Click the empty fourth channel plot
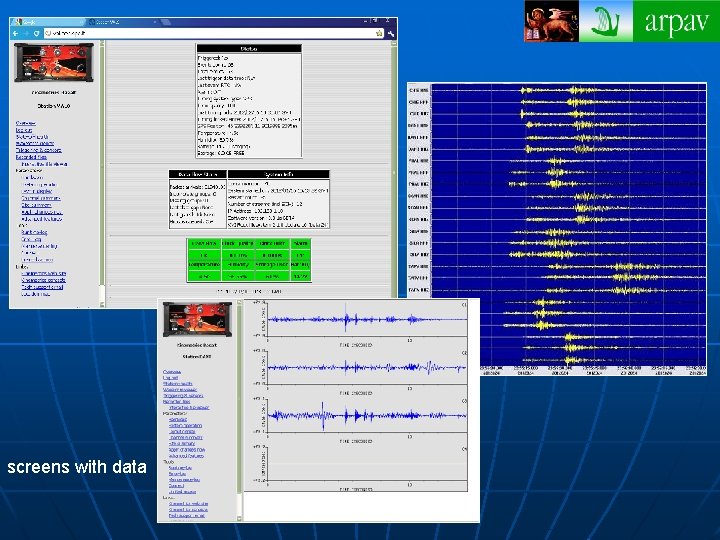Screen dimensions: 720x540 367,463
